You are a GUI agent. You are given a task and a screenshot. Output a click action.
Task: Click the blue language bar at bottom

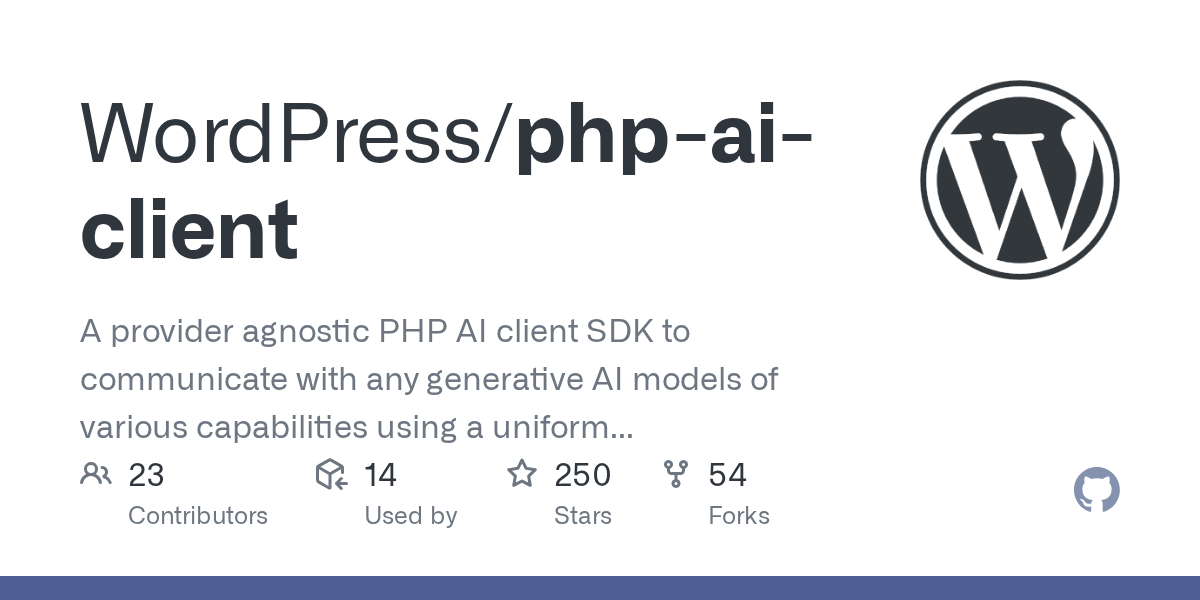point(600,588)
